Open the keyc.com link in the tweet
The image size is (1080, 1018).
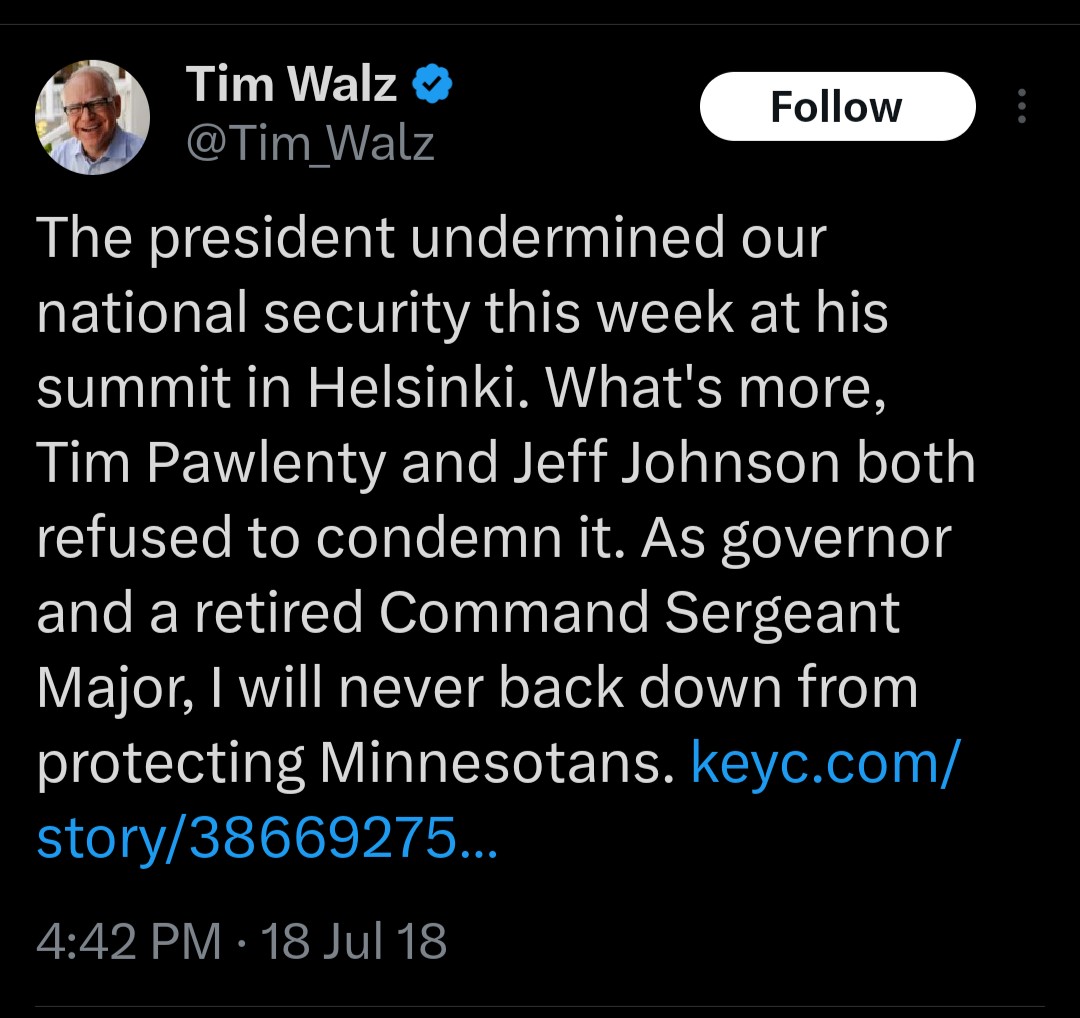(825, 765)
